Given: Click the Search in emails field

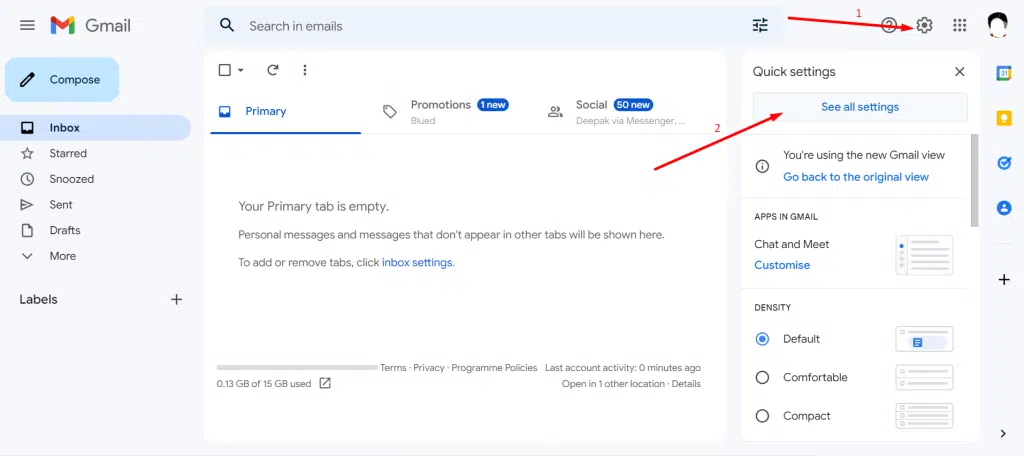Looking at the screenshot, I should [493, 25].
